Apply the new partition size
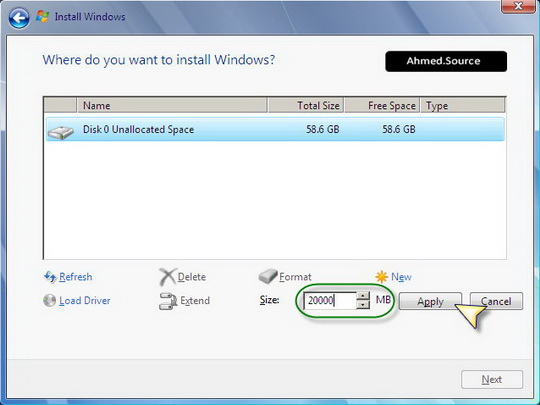This screenshot has width=540, height=405. [x=430, y=301]
